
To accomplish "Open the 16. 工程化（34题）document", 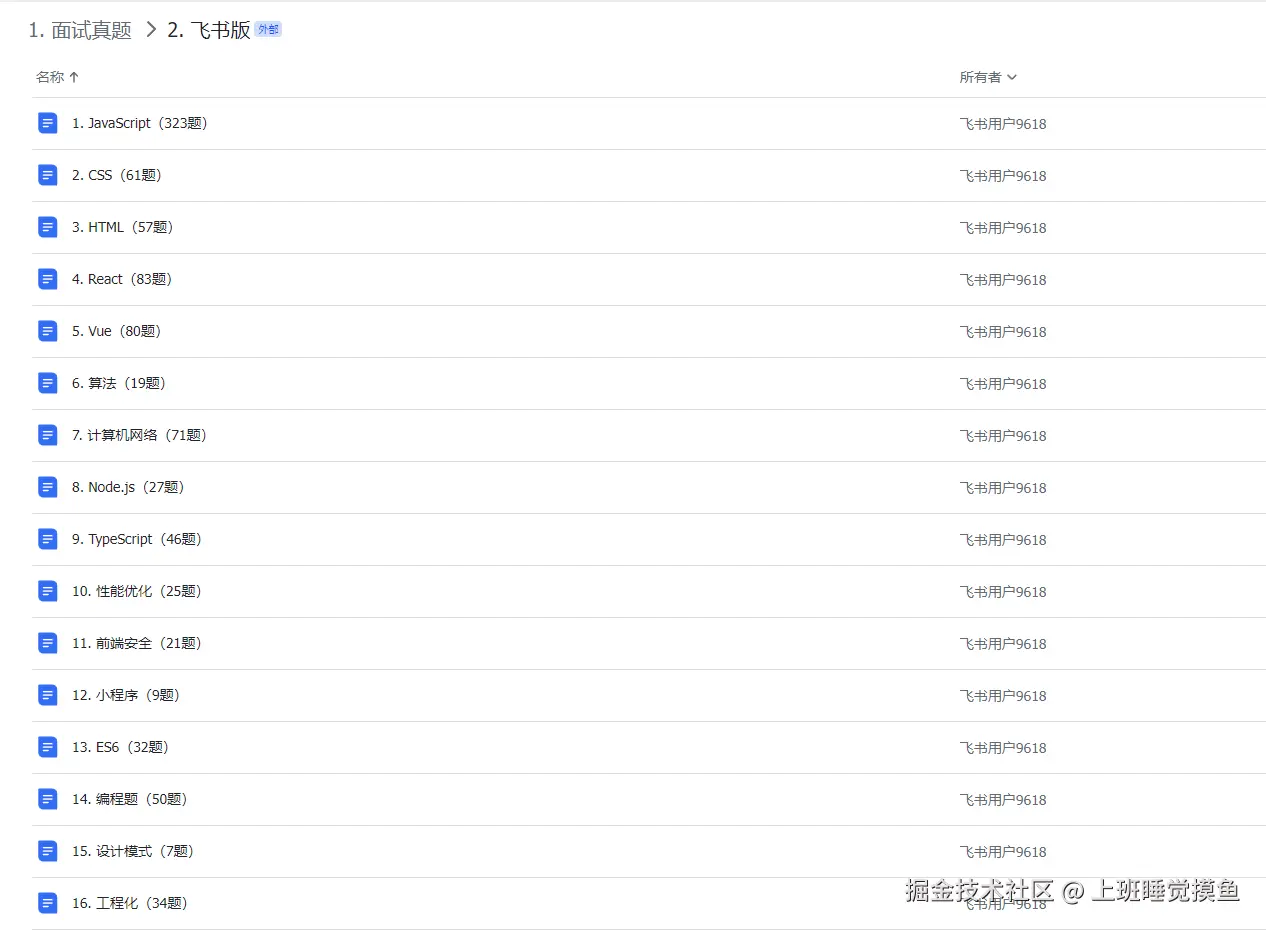I will 130,903.
